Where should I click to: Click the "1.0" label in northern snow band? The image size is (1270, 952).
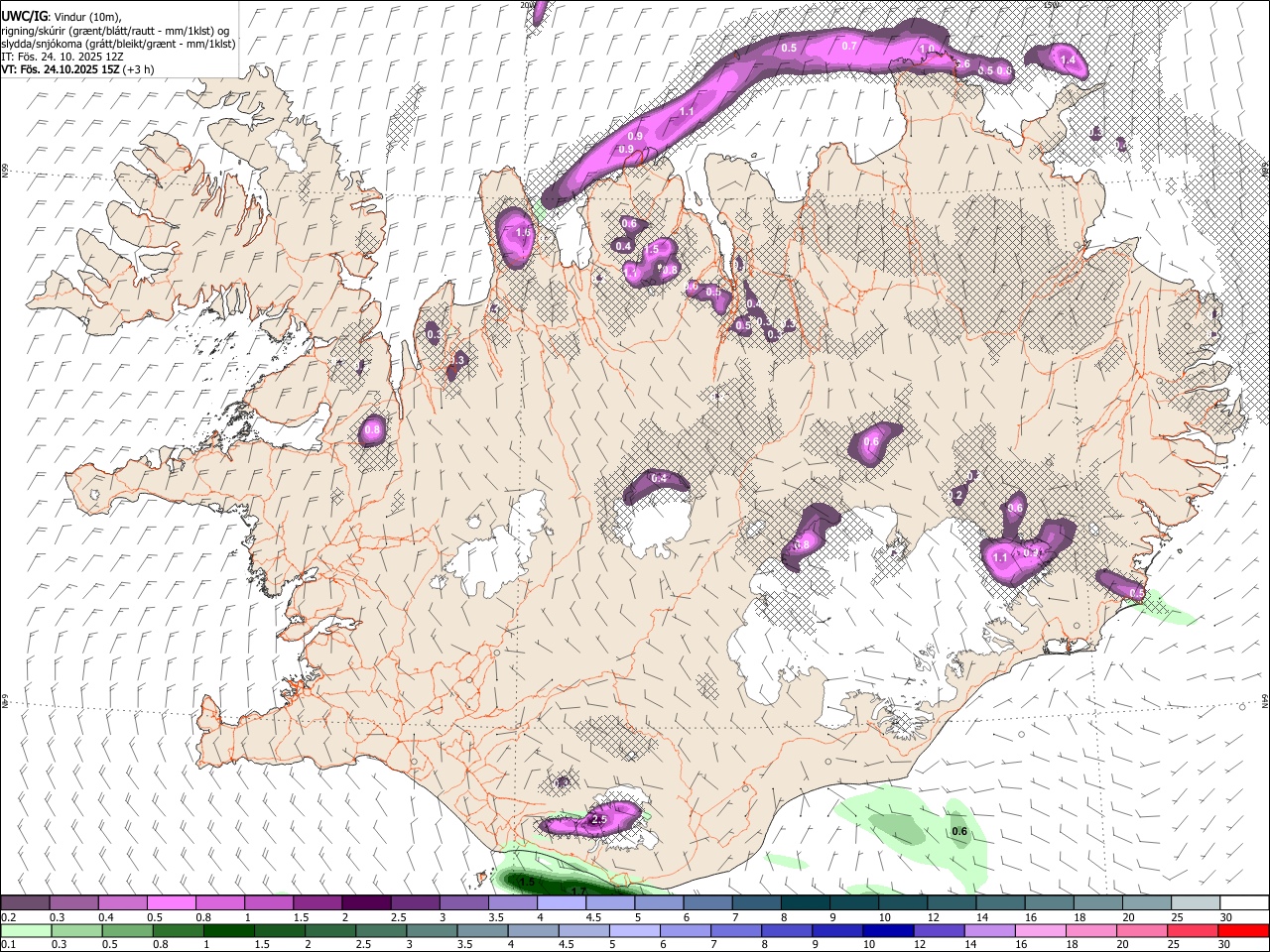point(928,49)
